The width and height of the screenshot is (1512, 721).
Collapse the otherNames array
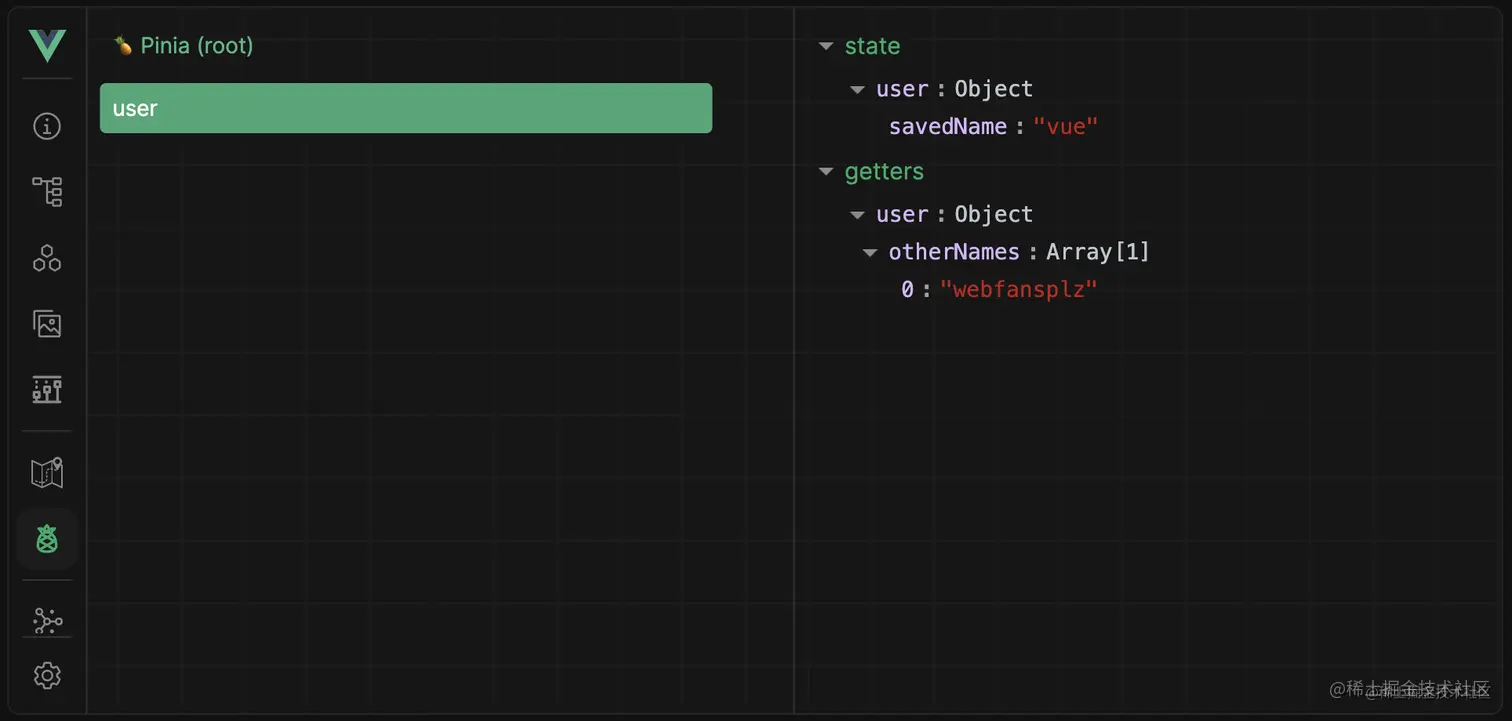pos(870,252)
